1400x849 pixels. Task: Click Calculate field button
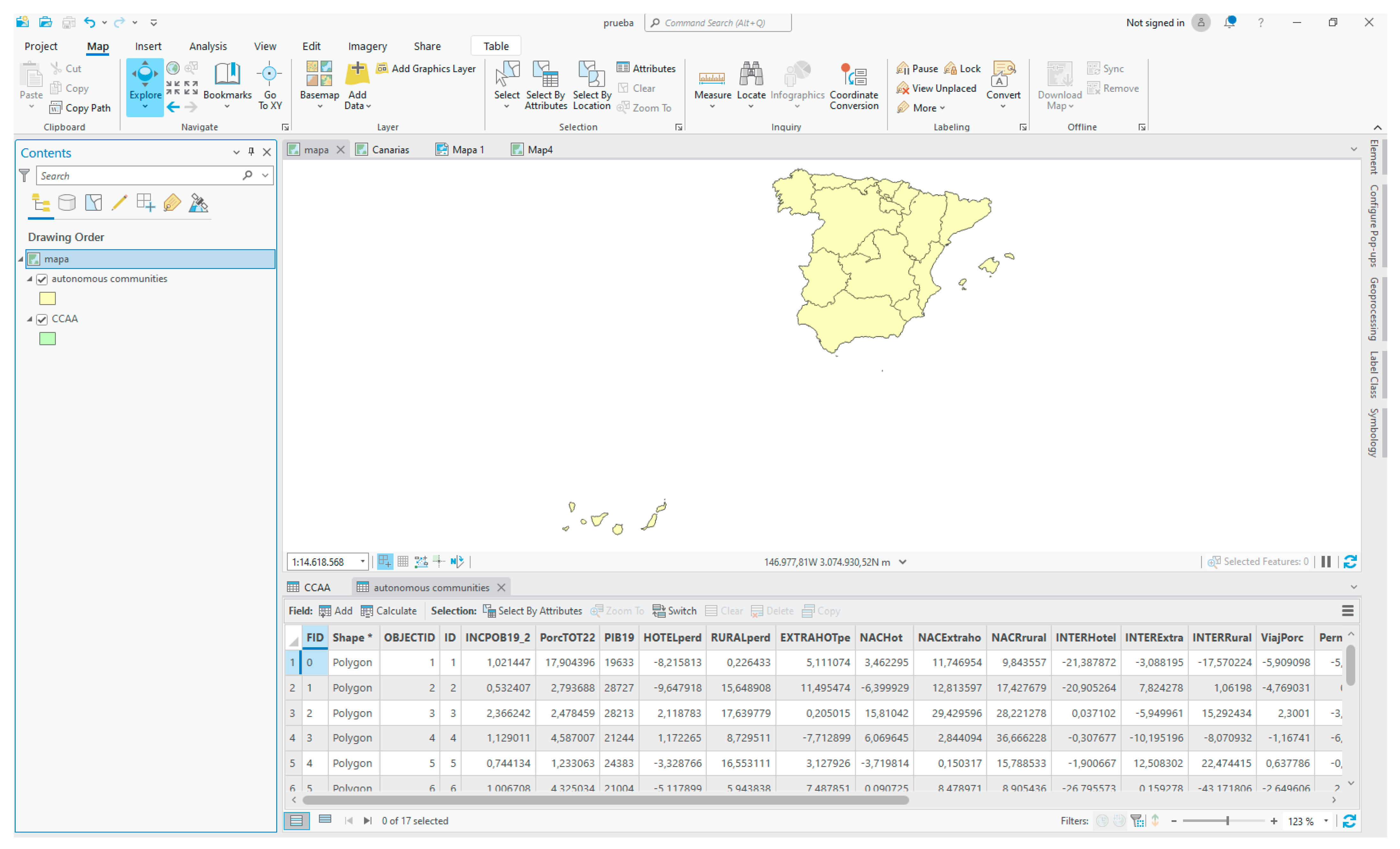[x=389, y=611]
